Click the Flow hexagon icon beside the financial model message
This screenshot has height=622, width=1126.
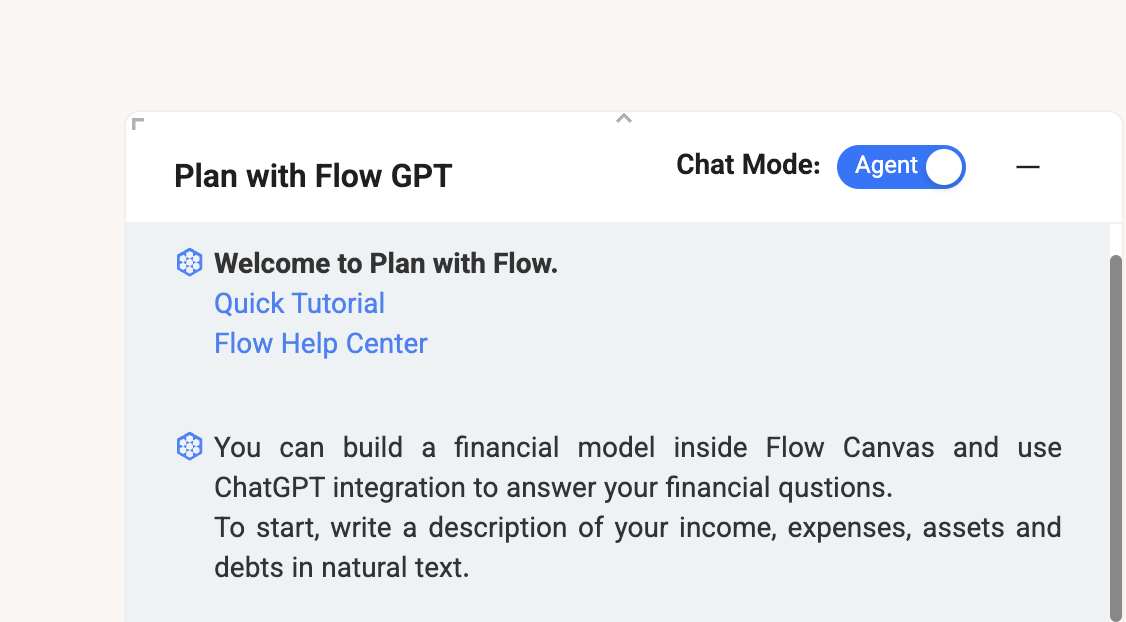tap(190, 446)
